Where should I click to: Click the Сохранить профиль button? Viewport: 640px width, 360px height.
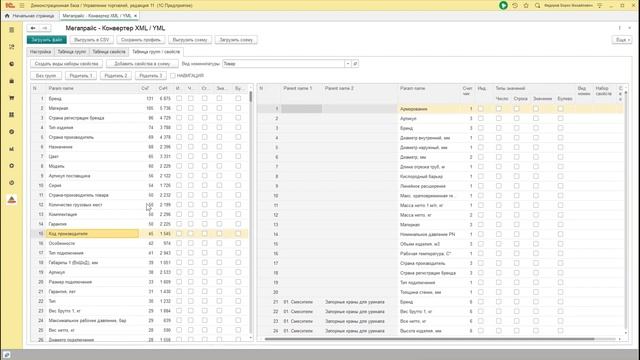141,40
